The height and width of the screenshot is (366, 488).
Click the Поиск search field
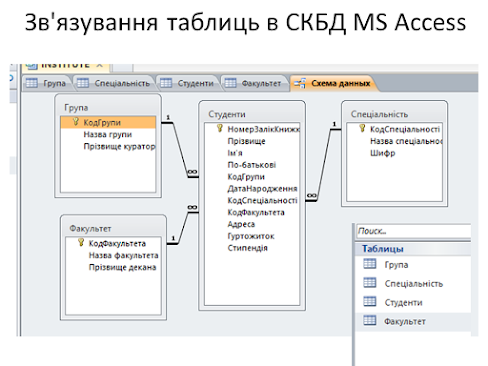point(413,231)
